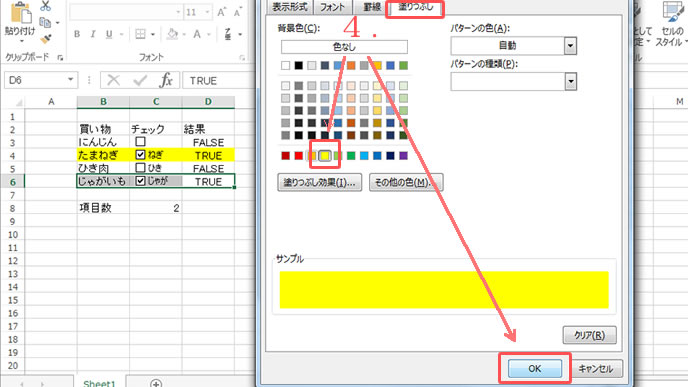Select the 結果 header cell
The height and width of the screenshot is (387, 688).
(x=208, y=129)
